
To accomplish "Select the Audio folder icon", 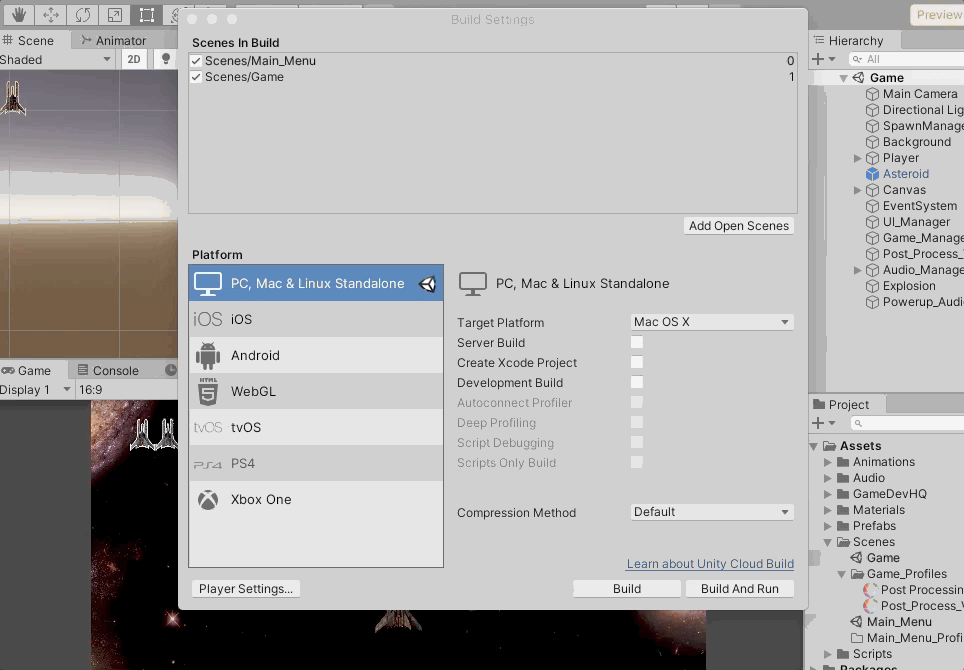I will tap(843, 478).
